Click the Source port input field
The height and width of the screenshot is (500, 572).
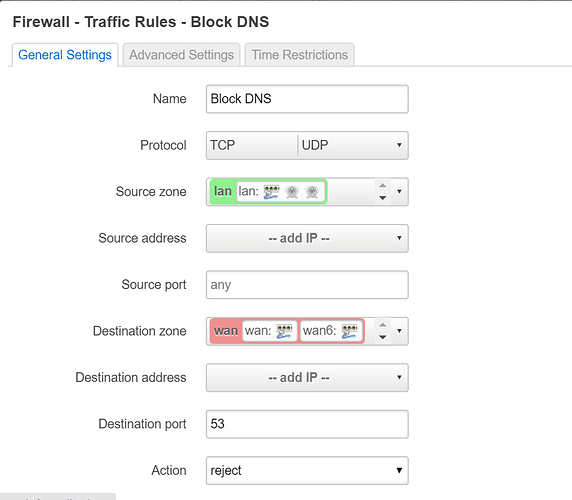pos(307,284)
